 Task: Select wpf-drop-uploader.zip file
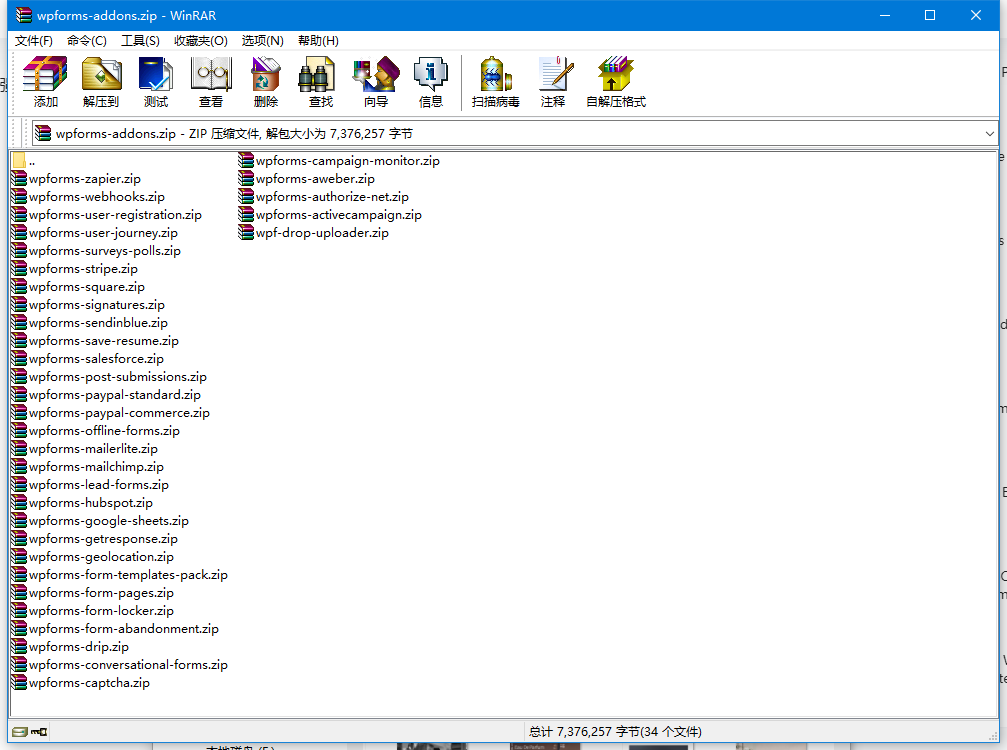(314, 233)
